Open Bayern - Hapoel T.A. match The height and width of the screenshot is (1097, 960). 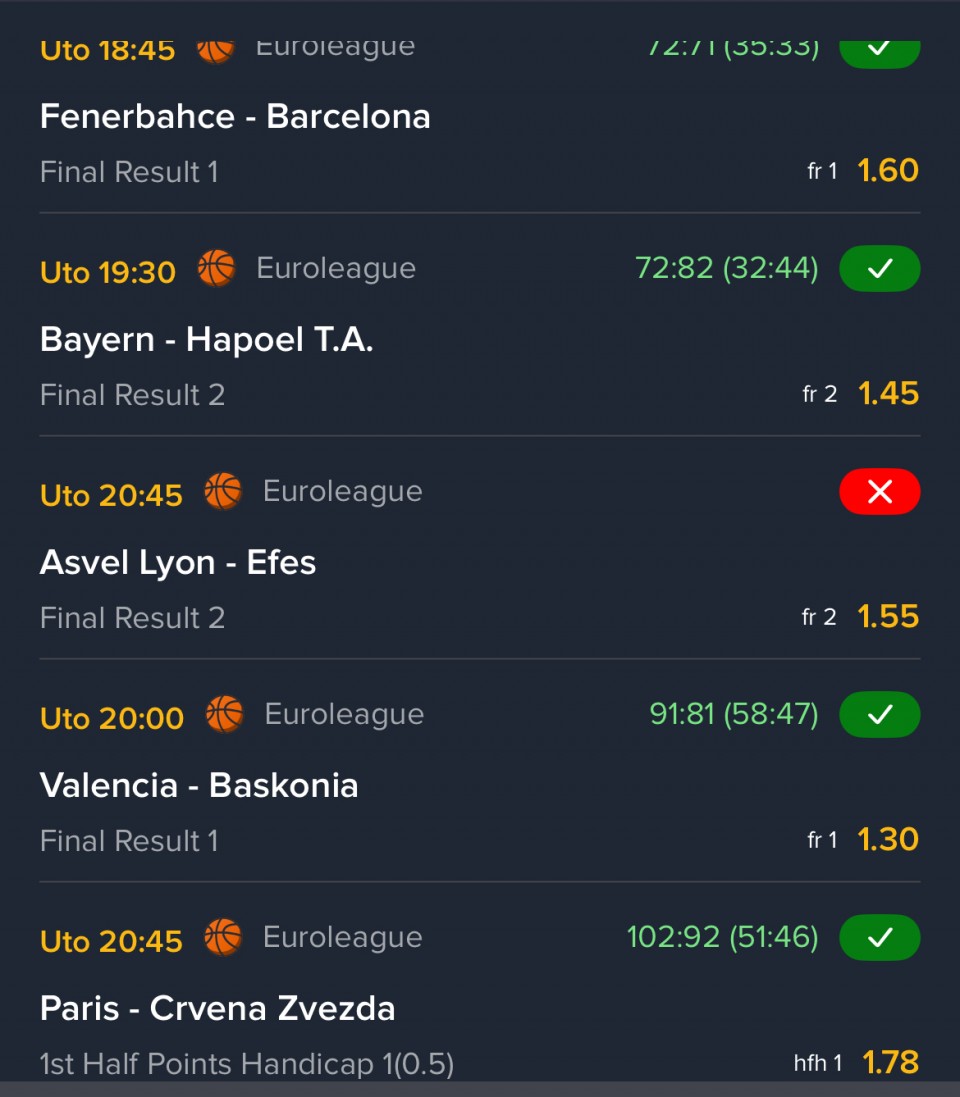[x=206, y=340]
